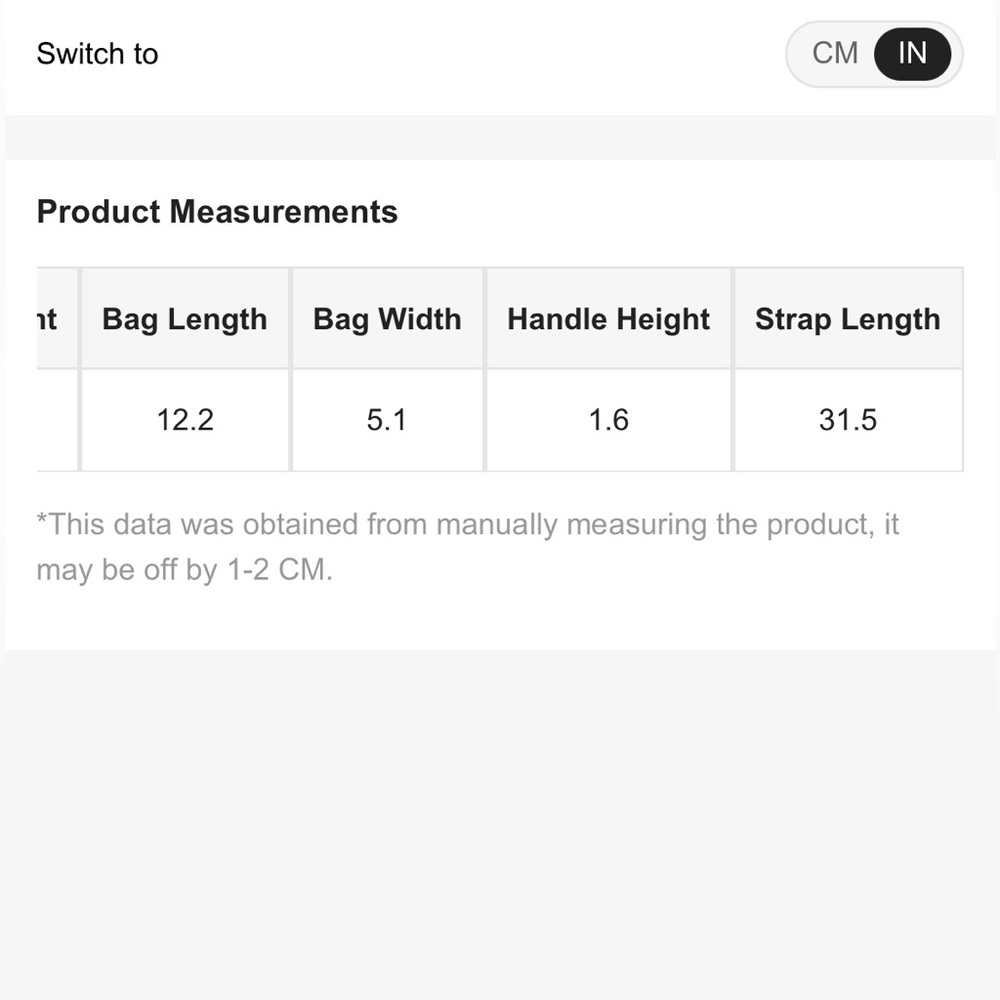This screenshot has width=1000, height=1000.
Task: Select the Strap Length column header
Action: coord(848,318)
